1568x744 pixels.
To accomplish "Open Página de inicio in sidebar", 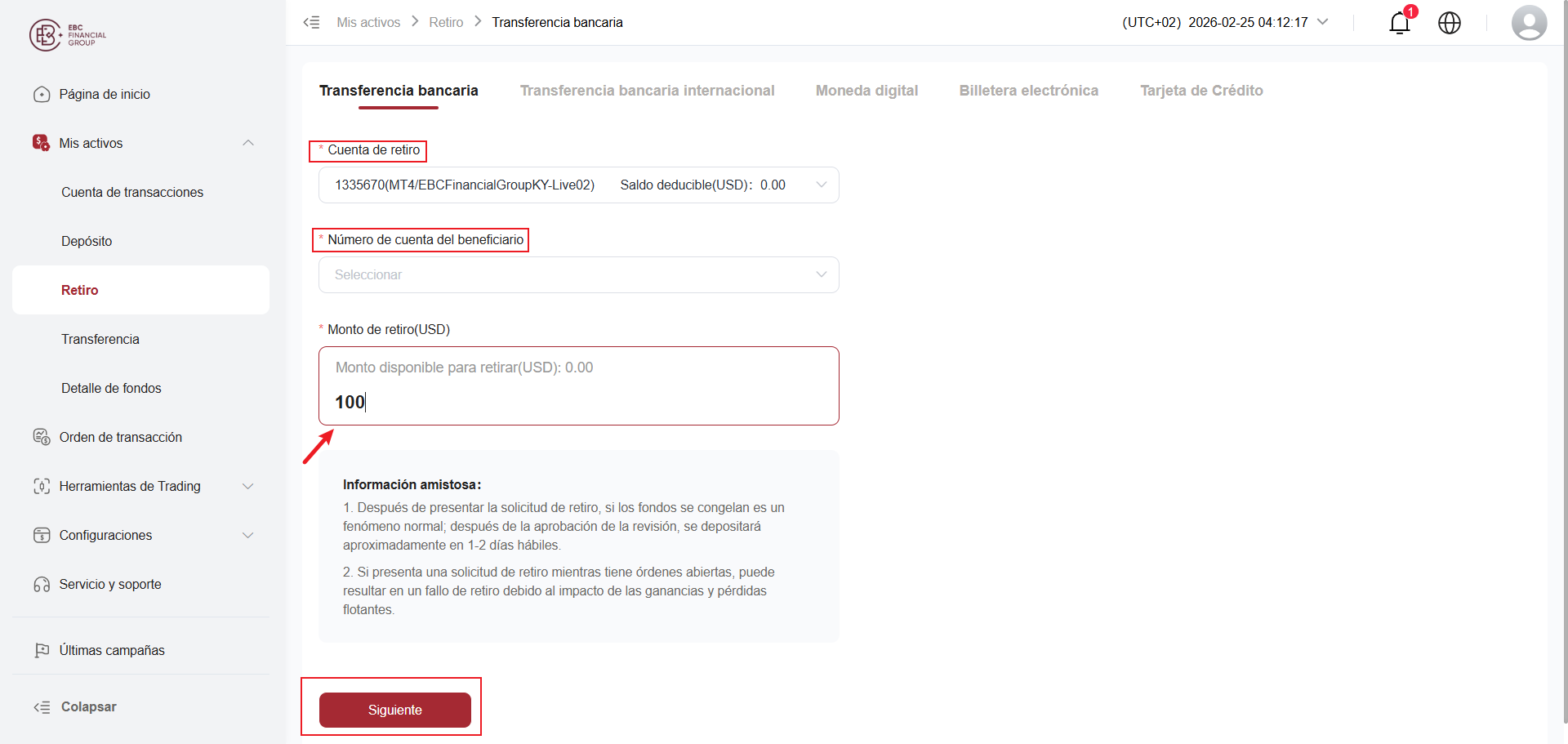I will coord(140,95).
